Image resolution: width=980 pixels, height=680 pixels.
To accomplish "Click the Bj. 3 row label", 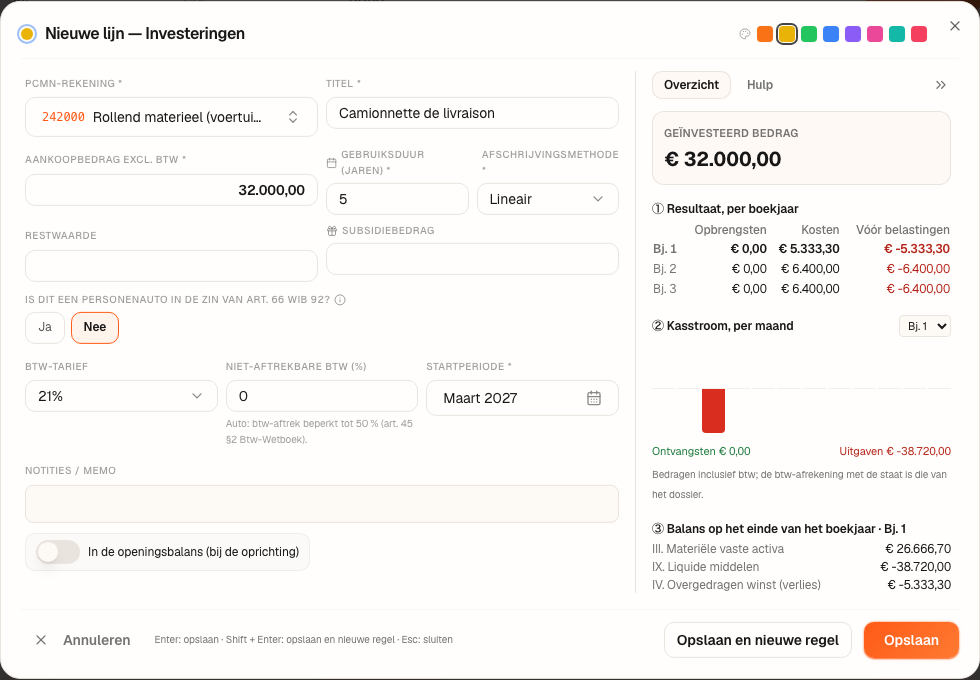I will point(665,289).
